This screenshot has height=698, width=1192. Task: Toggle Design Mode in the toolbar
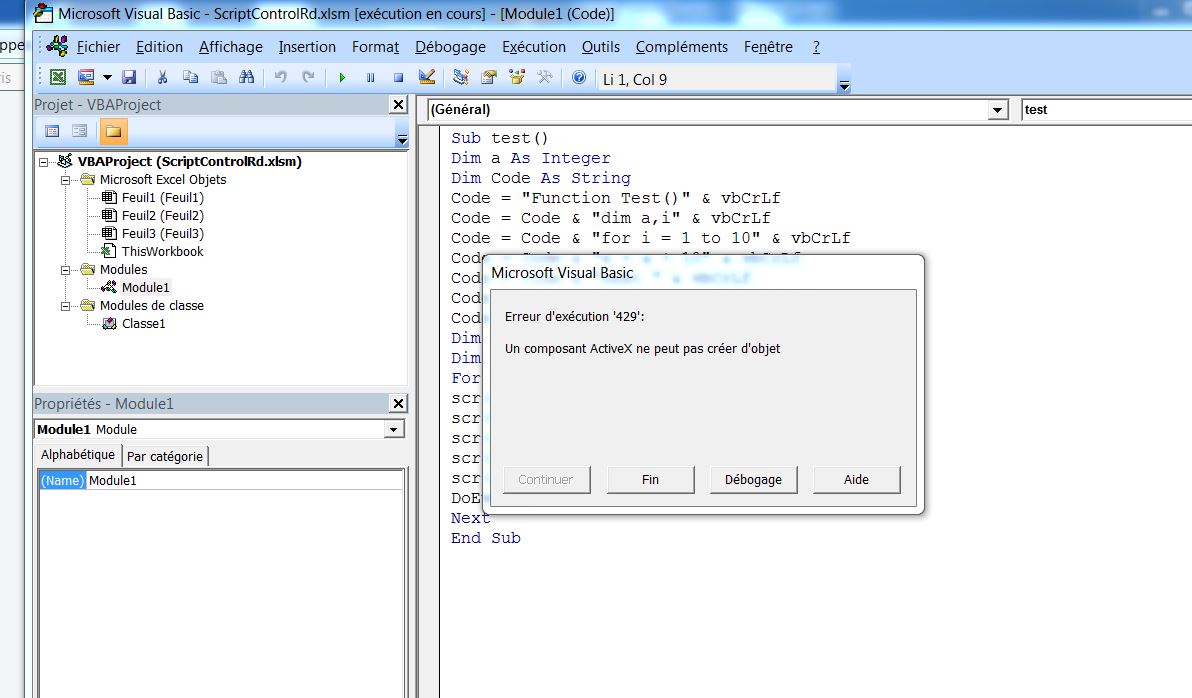click(x=426, y=77)
